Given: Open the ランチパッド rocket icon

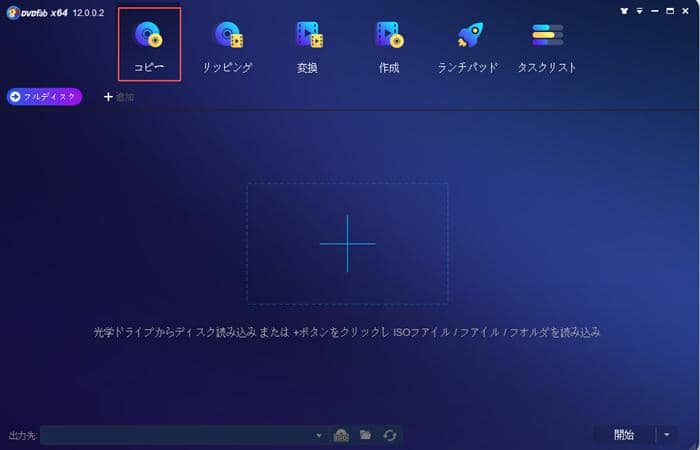Looking at the screenshot, I should click(468, 45).
